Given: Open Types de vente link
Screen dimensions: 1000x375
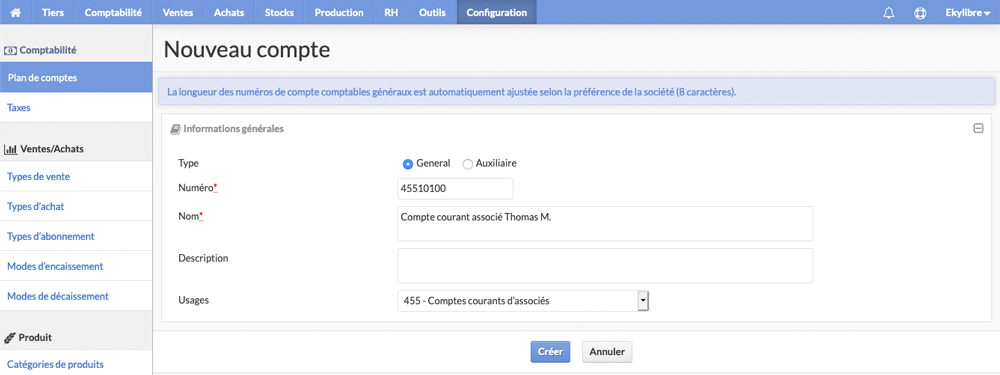Looking at the screenshot, I should [76, 177].
